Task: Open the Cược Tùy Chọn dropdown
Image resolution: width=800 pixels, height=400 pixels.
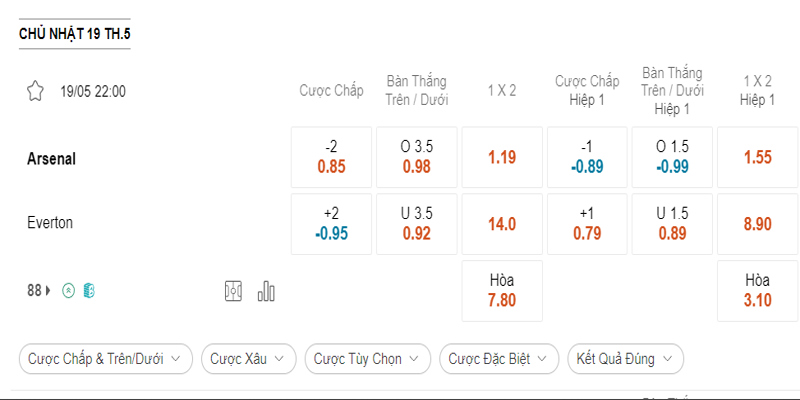Action: point(367,358)
